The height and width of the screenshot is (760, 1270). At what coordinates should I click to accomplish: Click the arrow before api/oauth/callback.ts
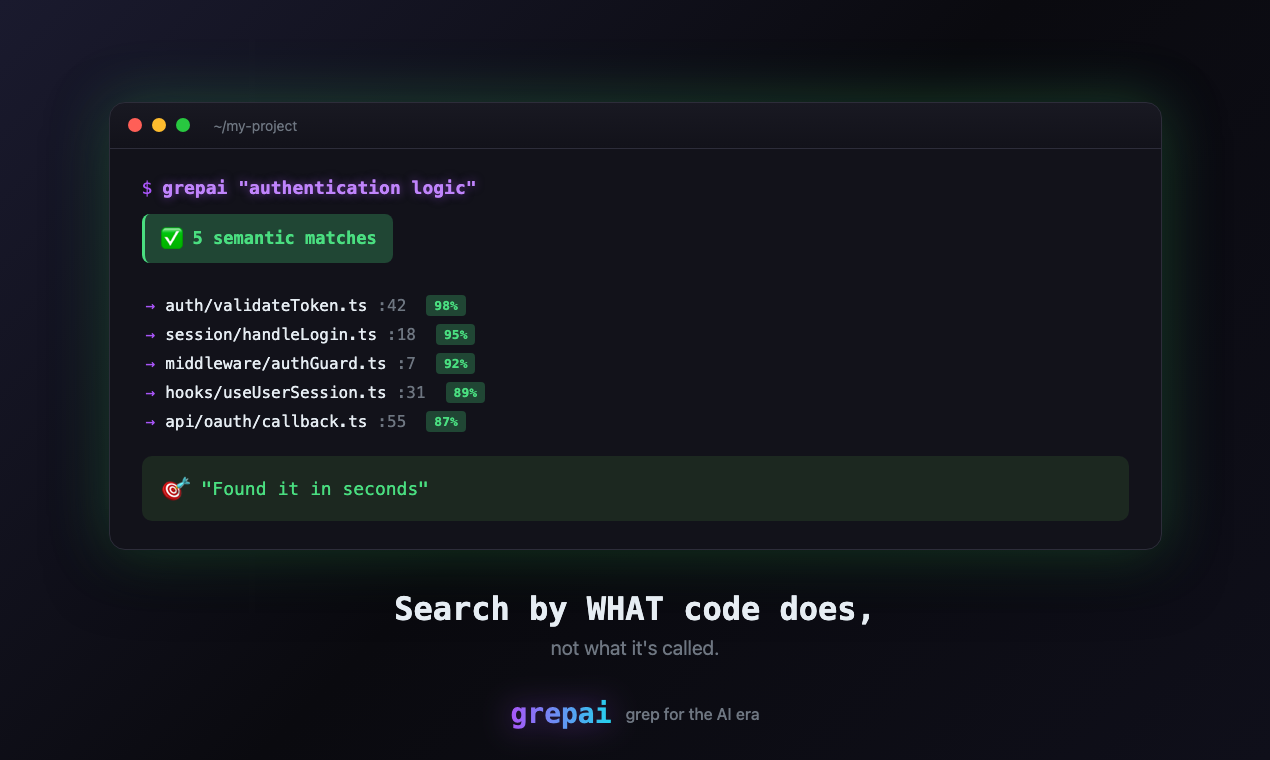pyautogui.click(x=150, y=422)
